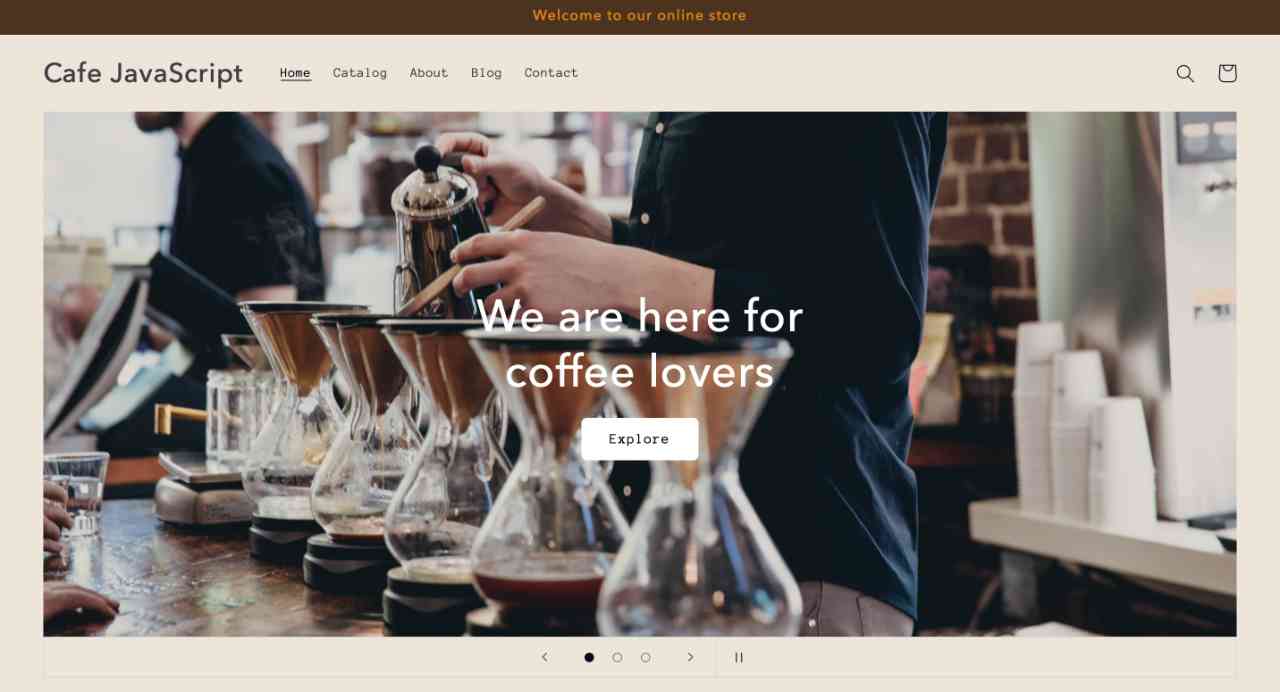
Task: Open the Home menu item
Action: coord(295,73)
